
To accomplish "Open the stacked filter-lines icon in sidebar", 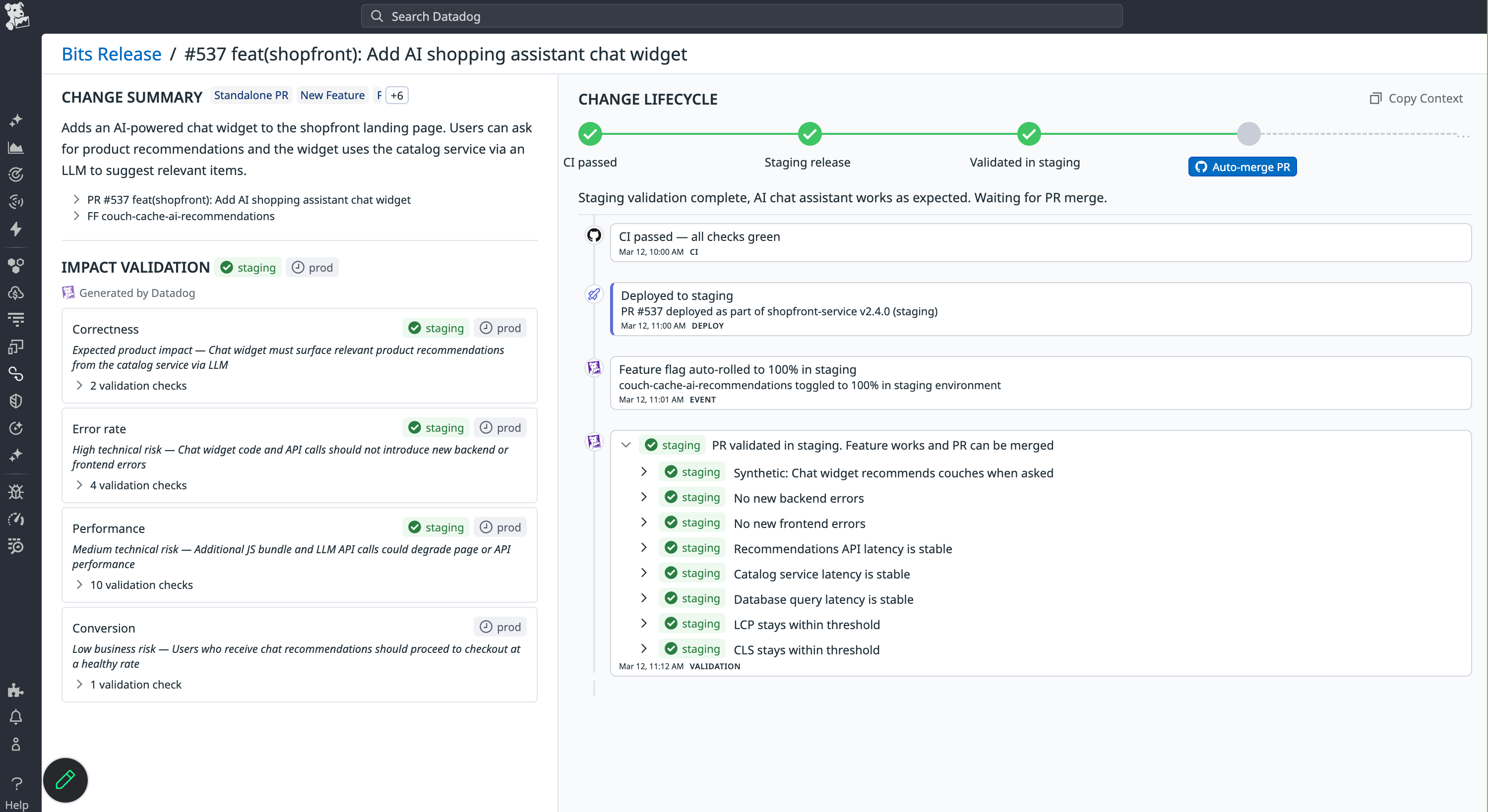I will pyautogui.click(x=16, y=319).
